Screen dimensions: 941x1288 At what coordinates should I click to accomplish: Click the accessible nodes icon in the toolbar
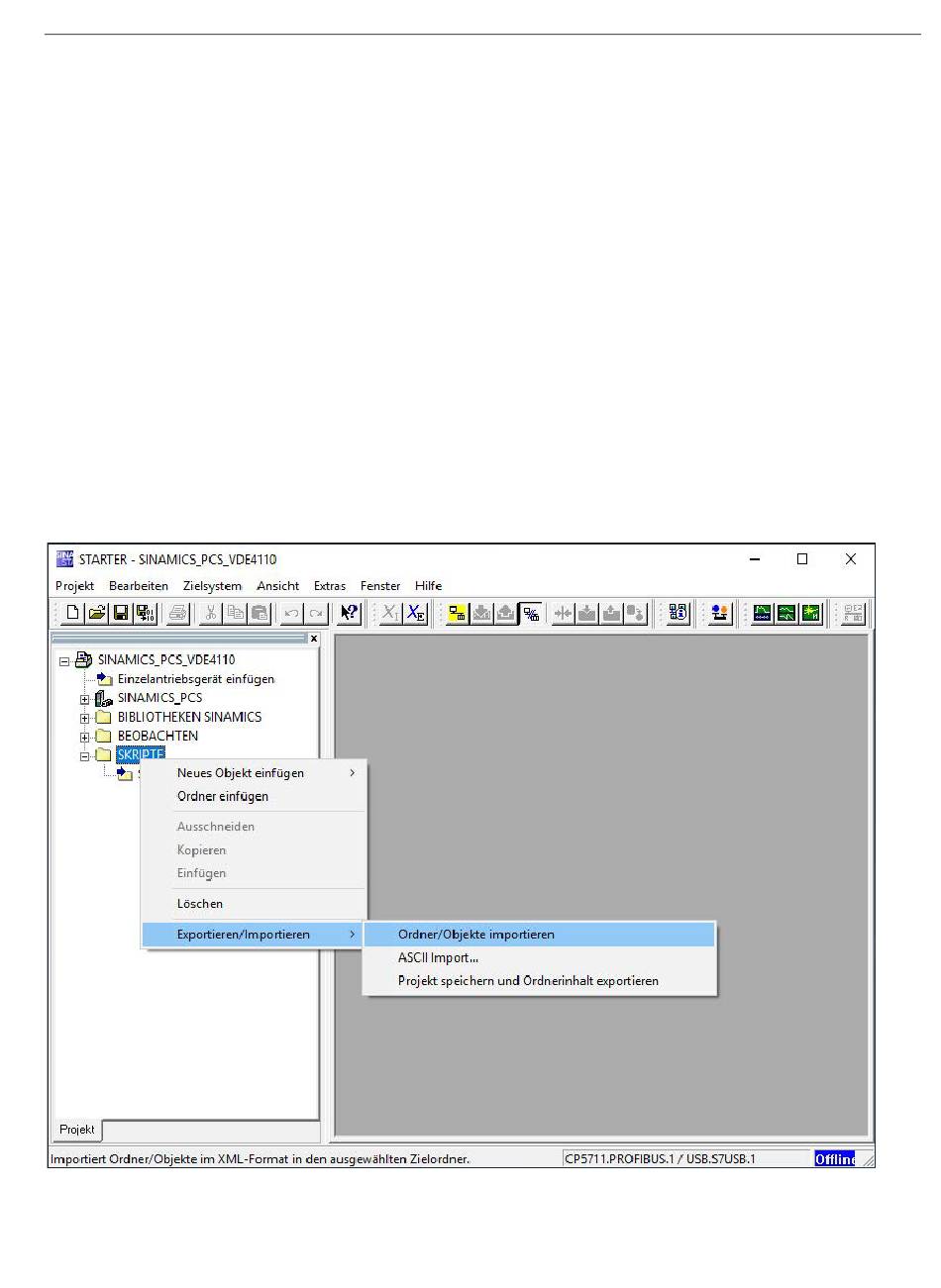coord(679,614)
